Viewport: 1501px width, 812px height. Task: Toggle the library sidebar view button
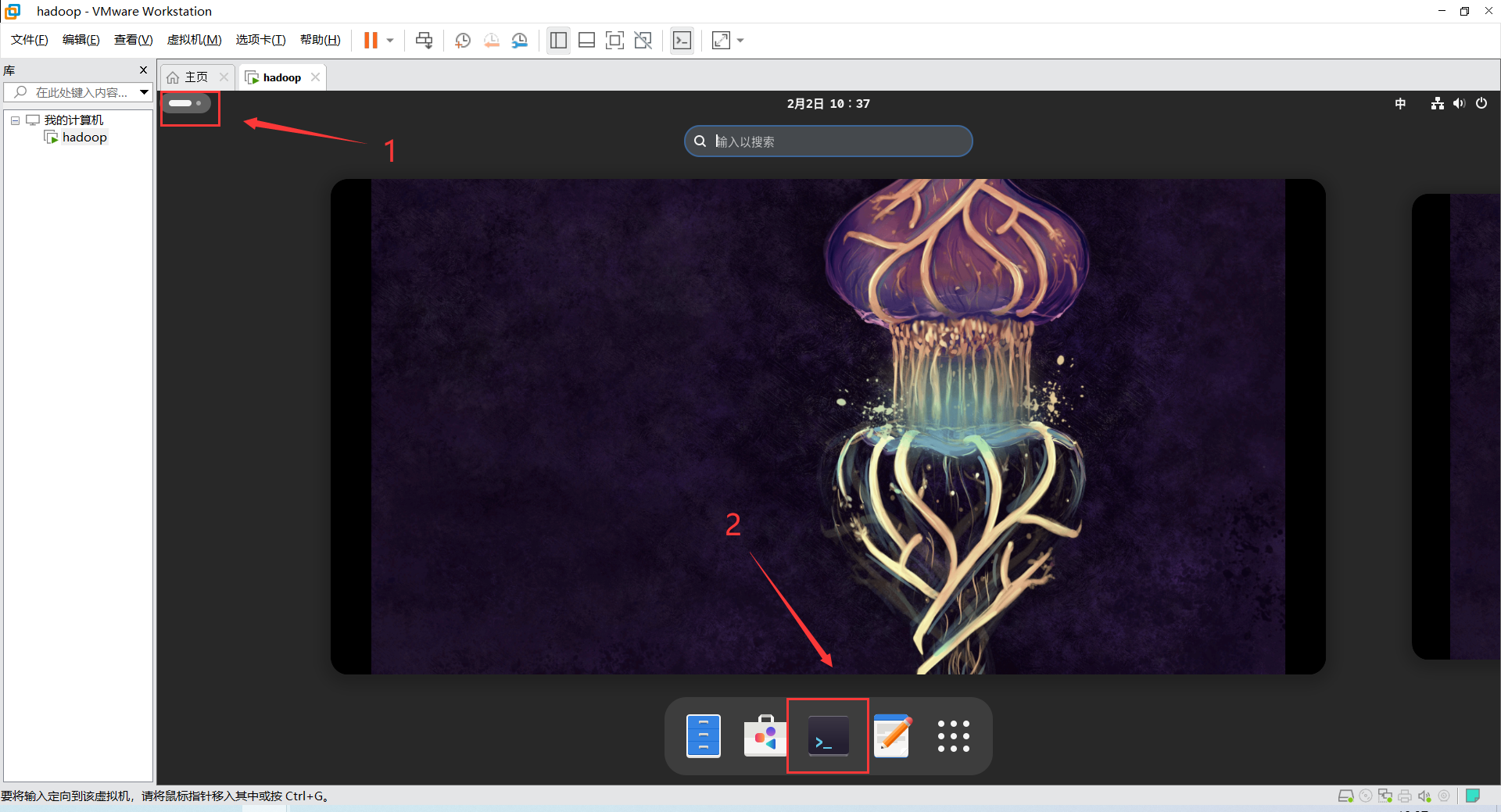[x=558, y=40]
